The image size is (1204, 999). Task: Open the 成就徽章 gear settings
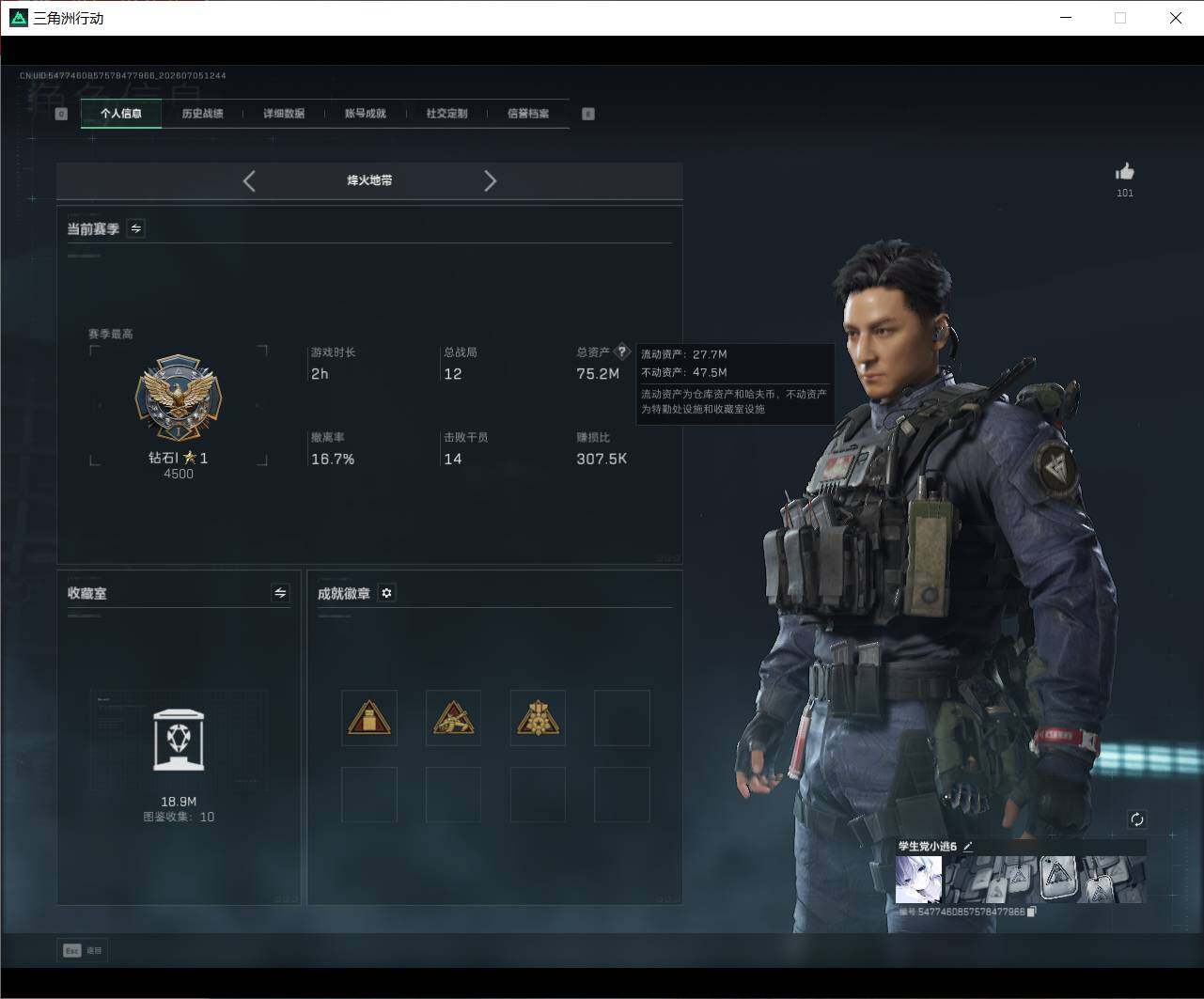[386, 593]
